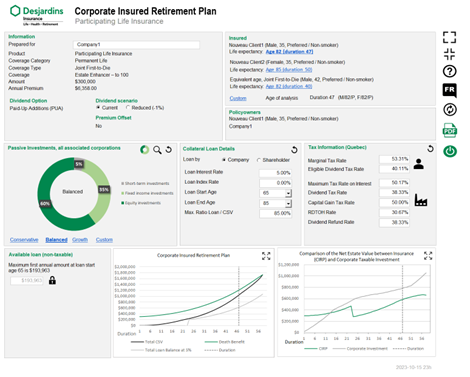
Task: Choose the Growth investment profile
Action: (x=80, y=240)
